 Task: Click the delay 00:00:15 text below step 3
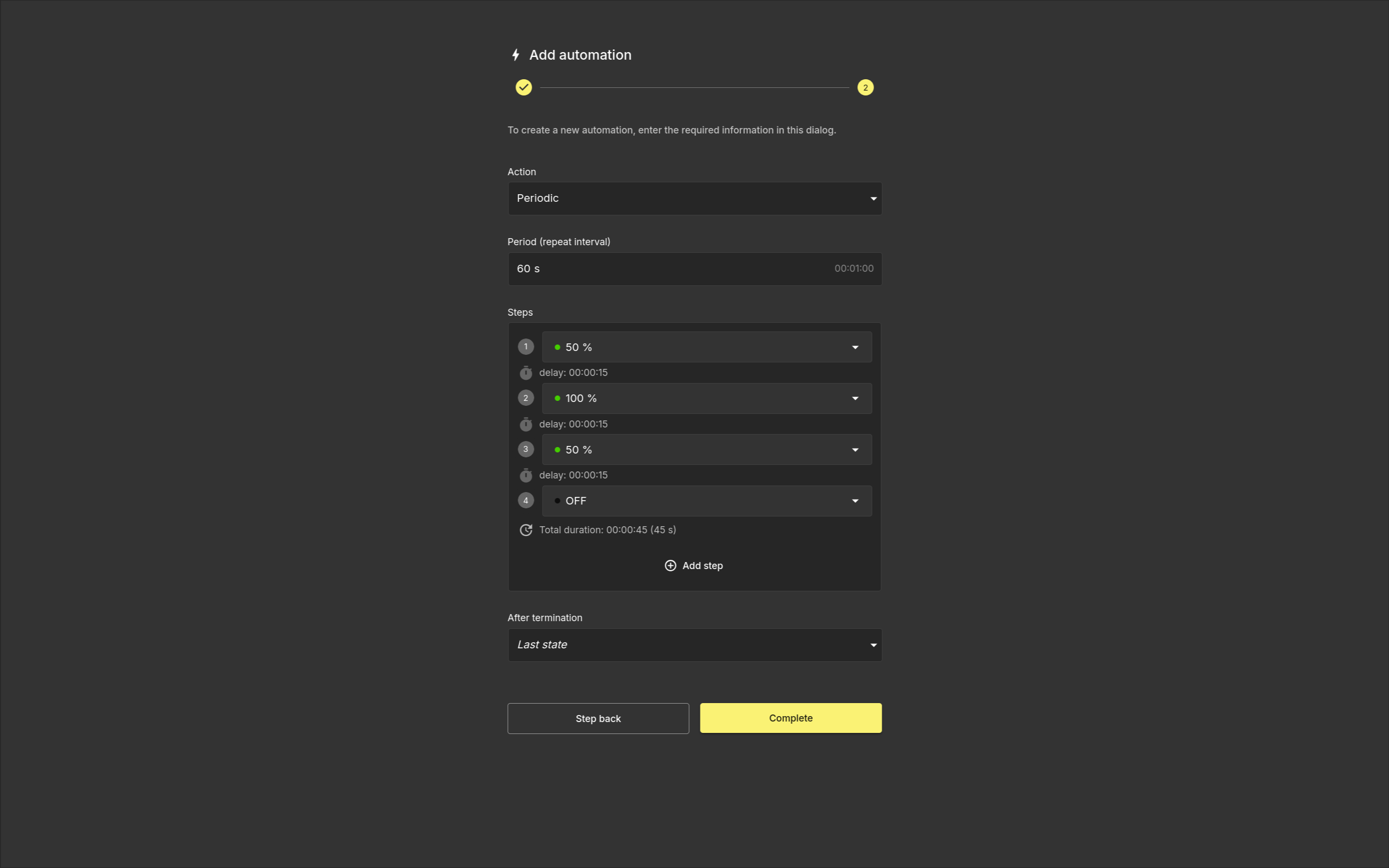(x=573, y=475)
